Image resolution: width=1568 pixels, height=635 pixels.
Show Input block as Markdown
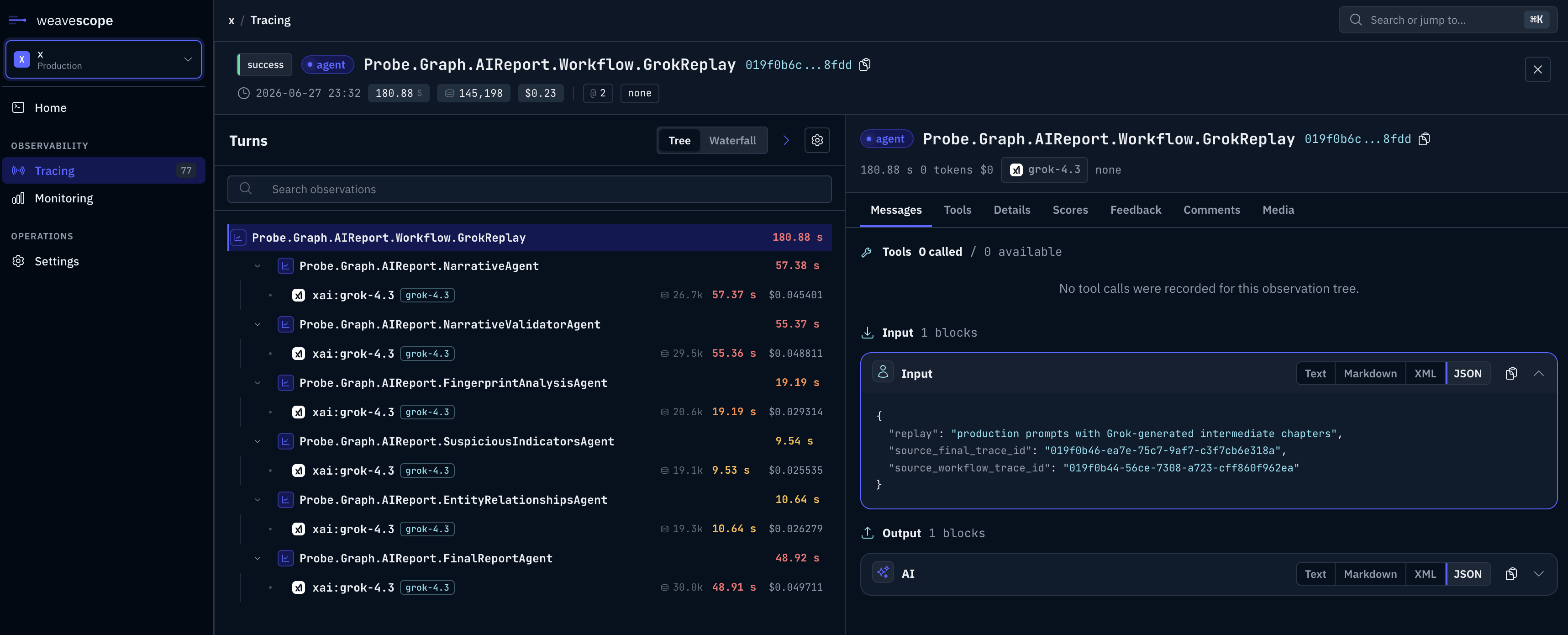(x=1369, y=374)
